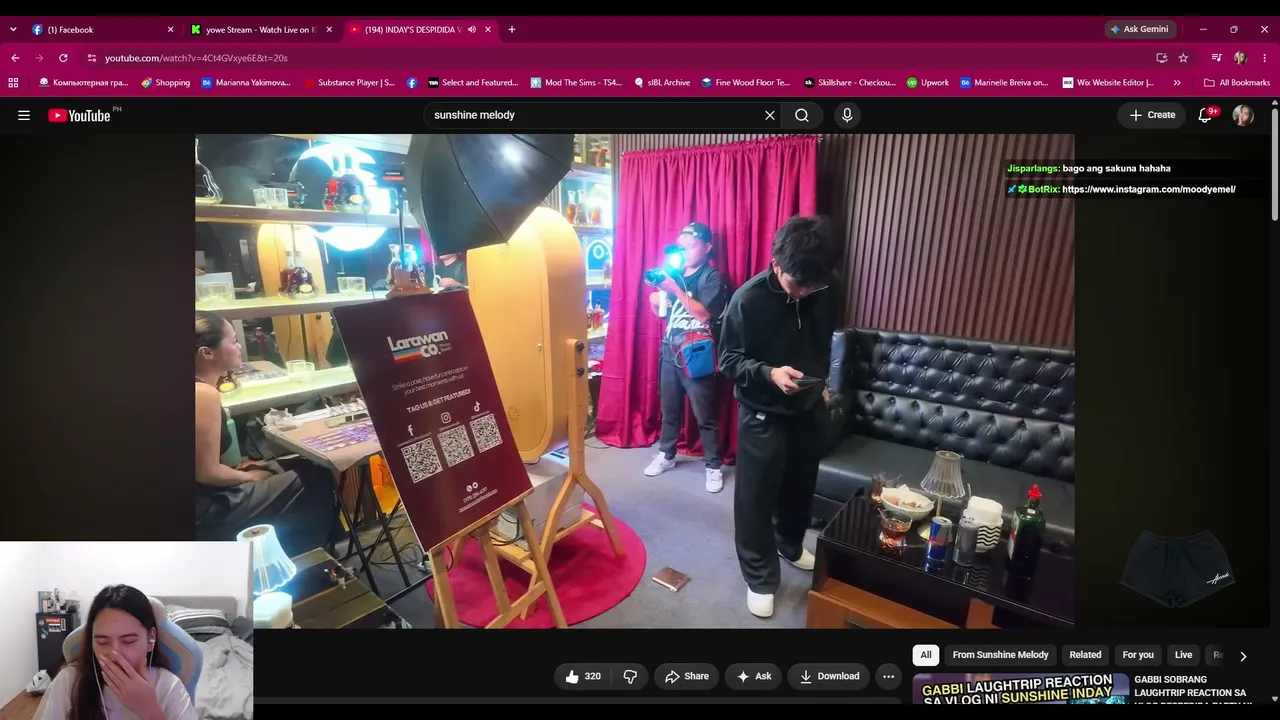Image resolution: width=1280 pixels, height=720 pixels.
Task: Dislike the video with thumbs down
Action: coord(630,676)
